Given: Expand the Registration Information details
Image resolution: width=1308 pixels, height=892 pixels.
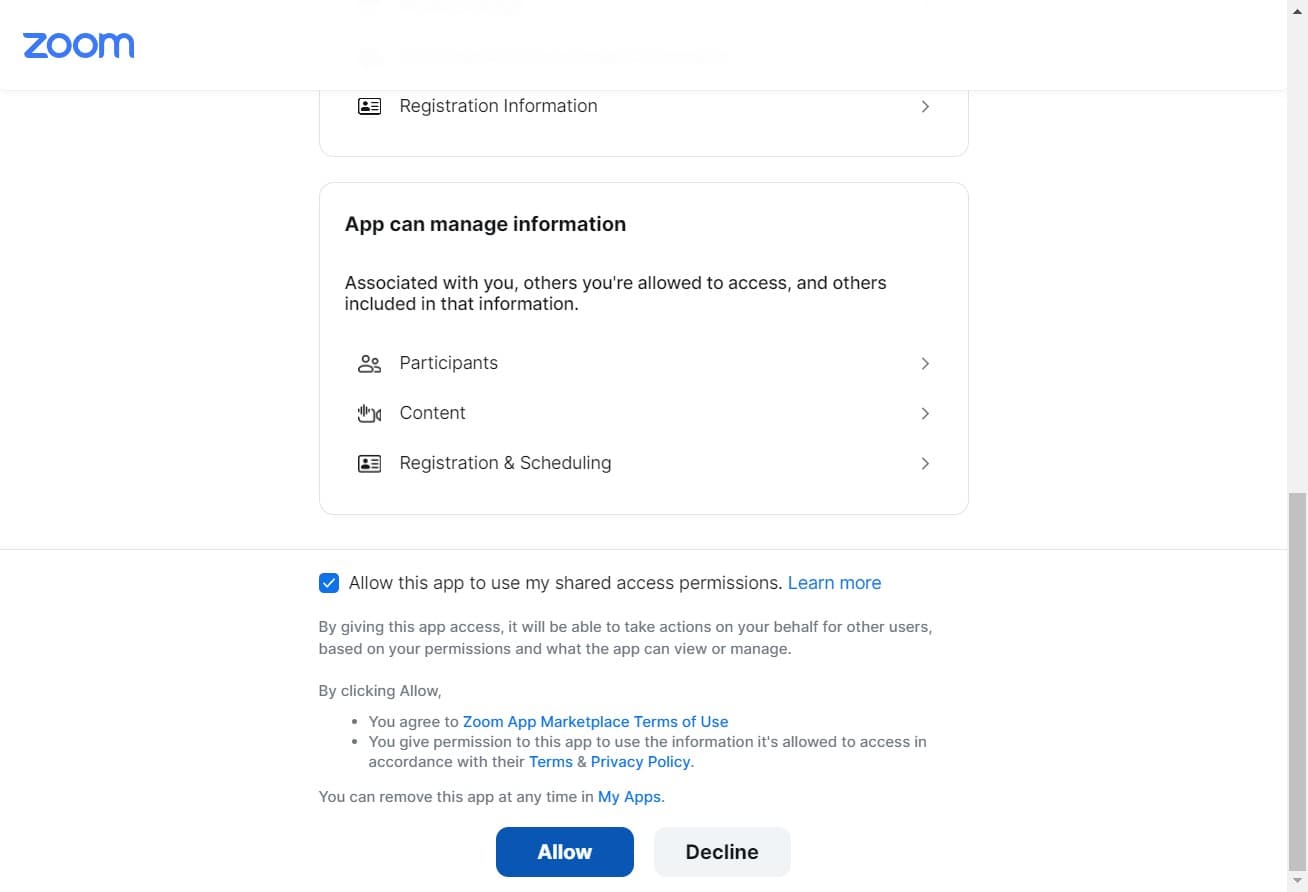Looking at the screenshot, I should [925, 106].
